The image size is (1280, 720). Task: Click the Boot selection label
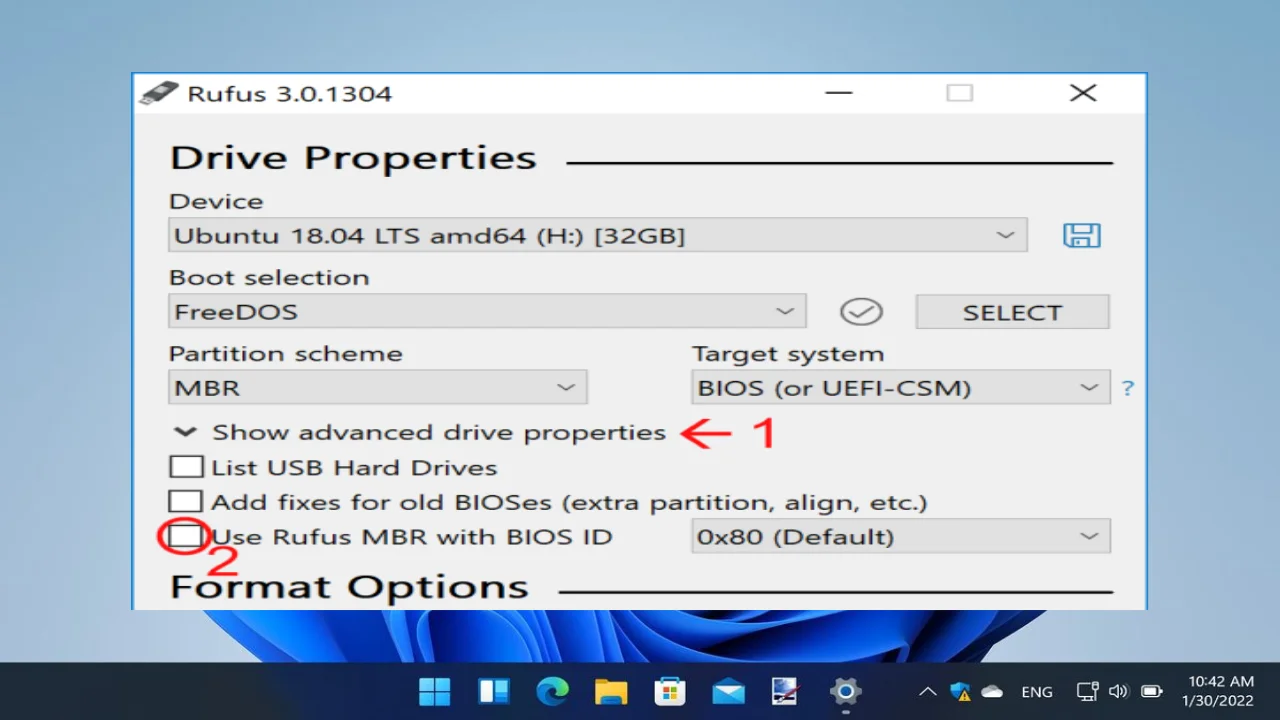[269, 278]
